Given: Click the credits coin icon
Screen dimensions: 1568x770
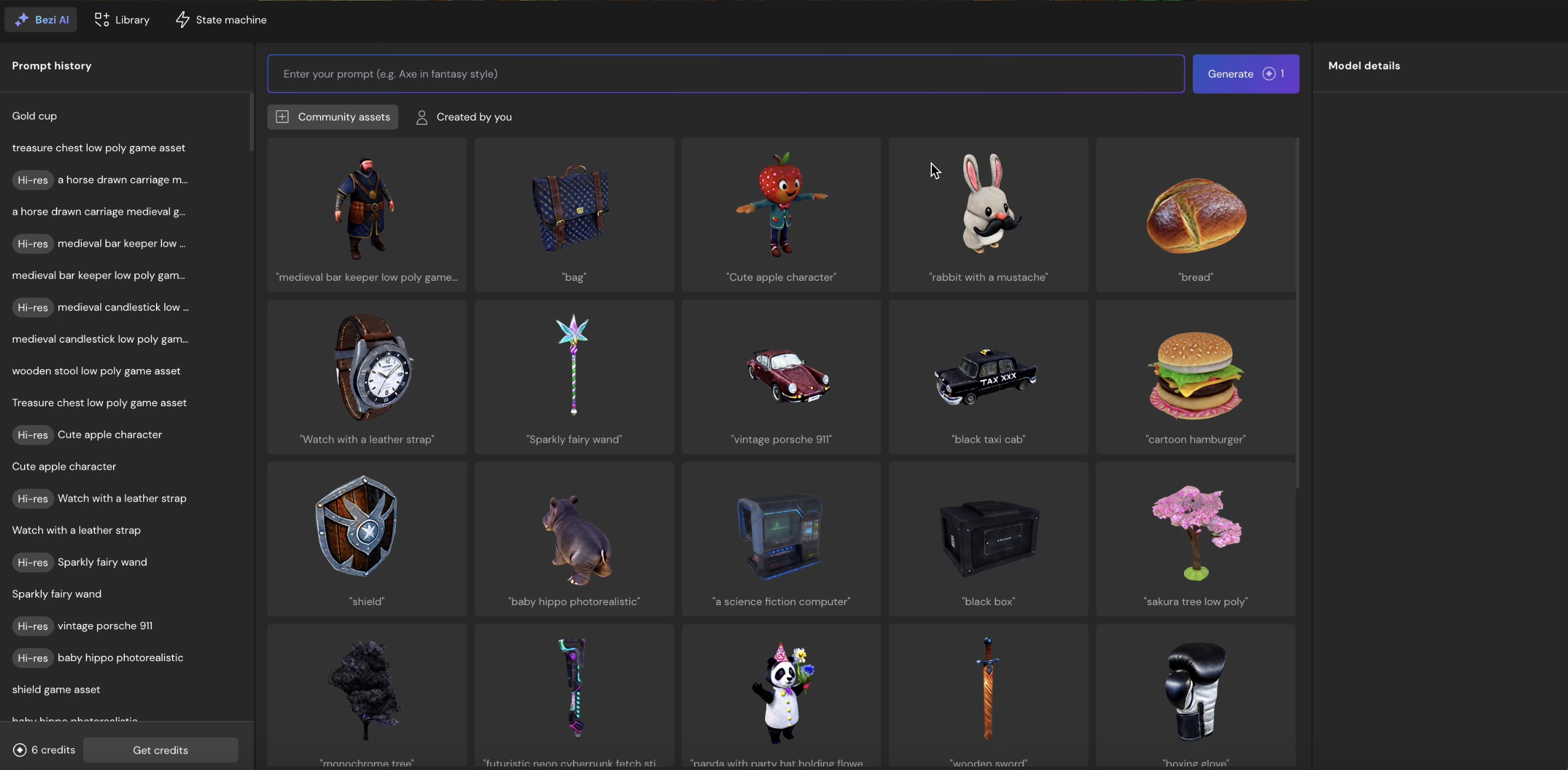Looking at the screenshot, I should (x=19, y=750).
